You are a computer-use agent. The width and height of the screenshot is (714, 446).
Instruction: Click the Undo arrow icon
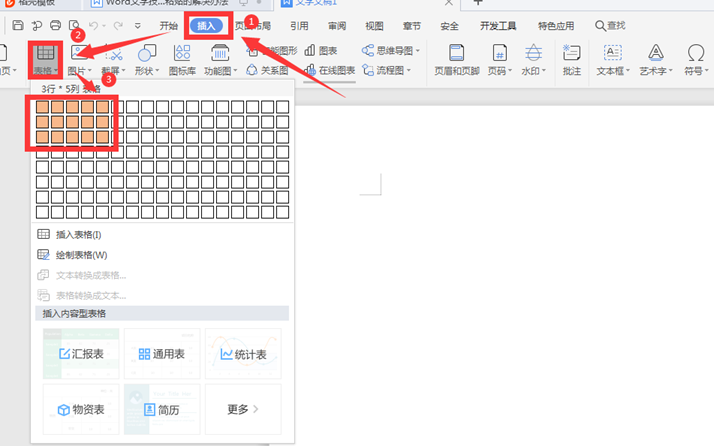tap(93, 26)
